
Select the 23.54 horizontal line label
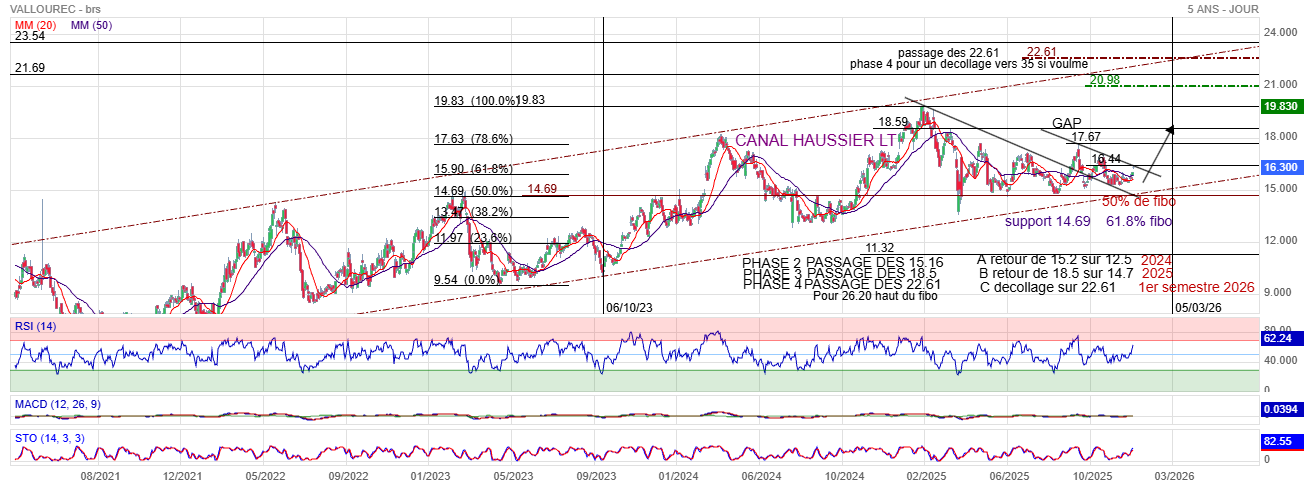(x=30, y=36)
